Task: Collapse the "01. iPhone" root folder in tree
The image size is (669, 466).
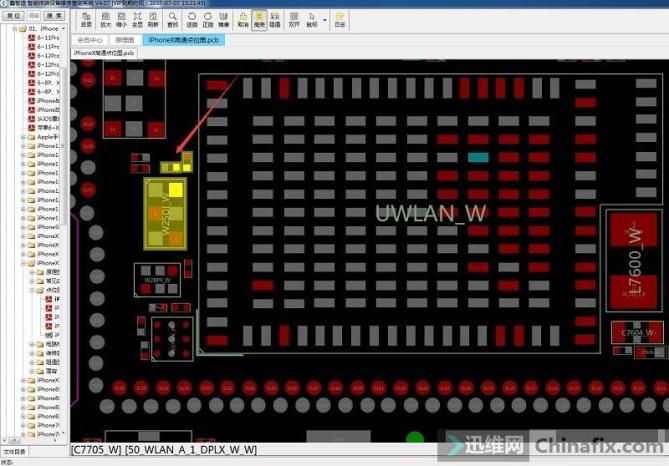Action: (x=15, y=30)
